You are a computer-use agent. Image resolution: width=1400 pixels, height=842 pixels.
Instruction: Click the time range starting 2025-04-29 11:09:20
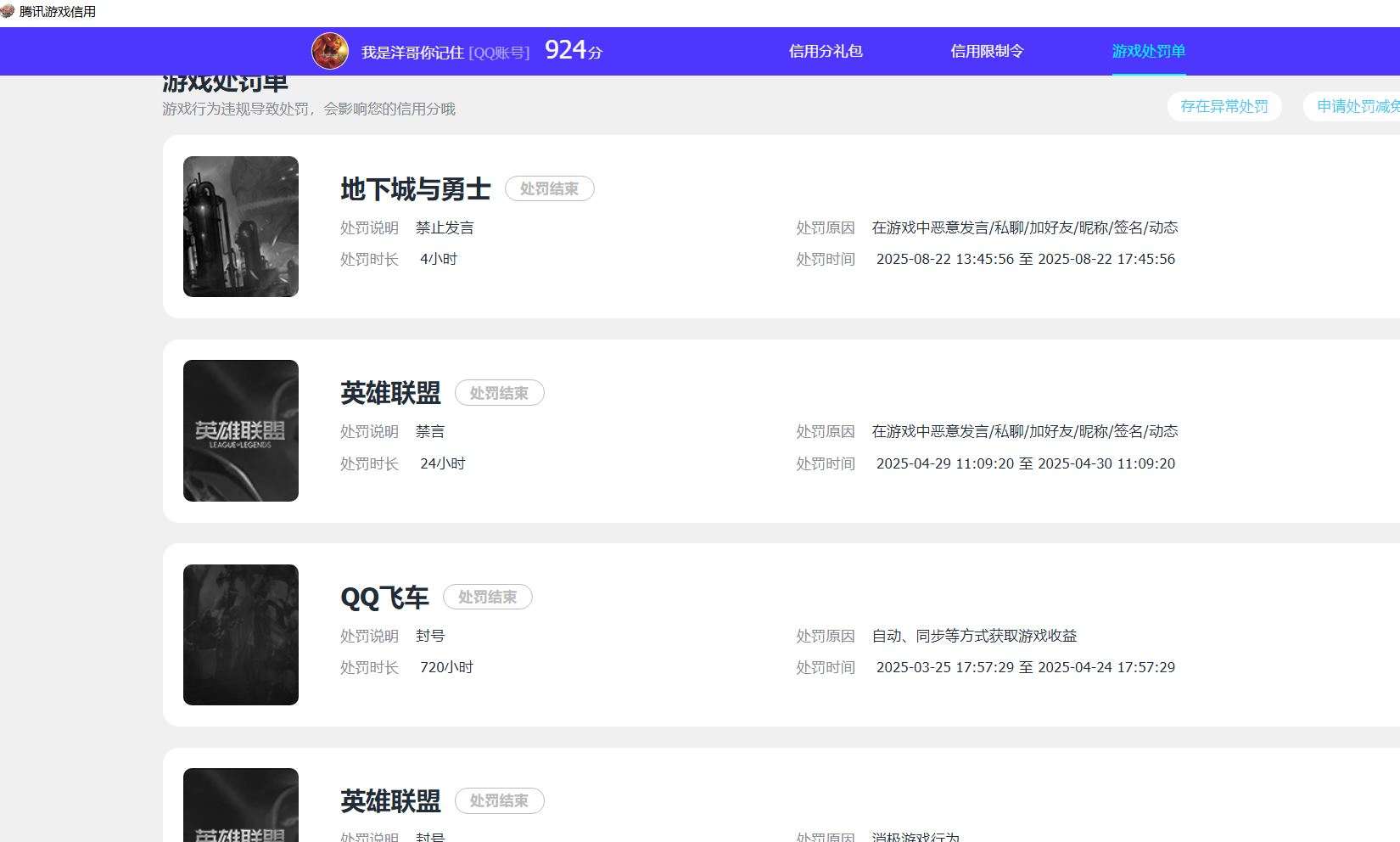[1026, 463]
